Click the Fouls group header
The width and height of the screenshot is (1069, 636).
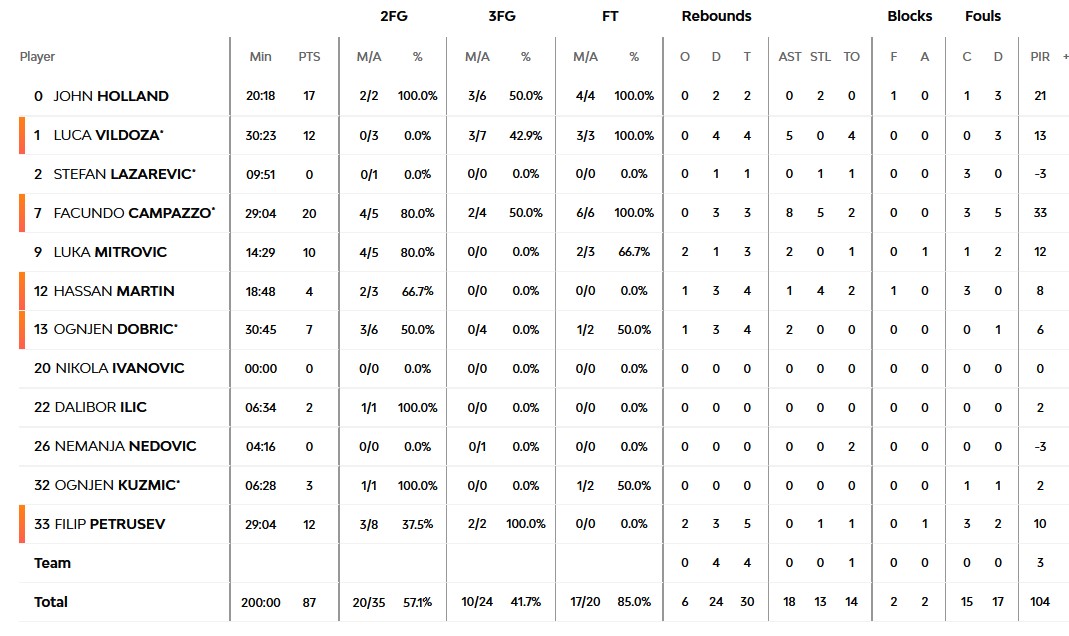click(982, 16)
